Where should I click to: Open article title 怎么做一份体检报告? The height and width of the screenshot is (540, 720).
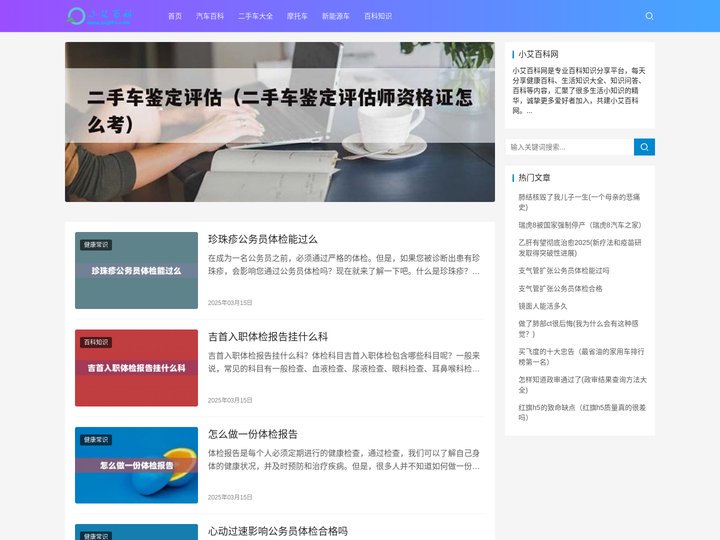click(x=253, y=434)
